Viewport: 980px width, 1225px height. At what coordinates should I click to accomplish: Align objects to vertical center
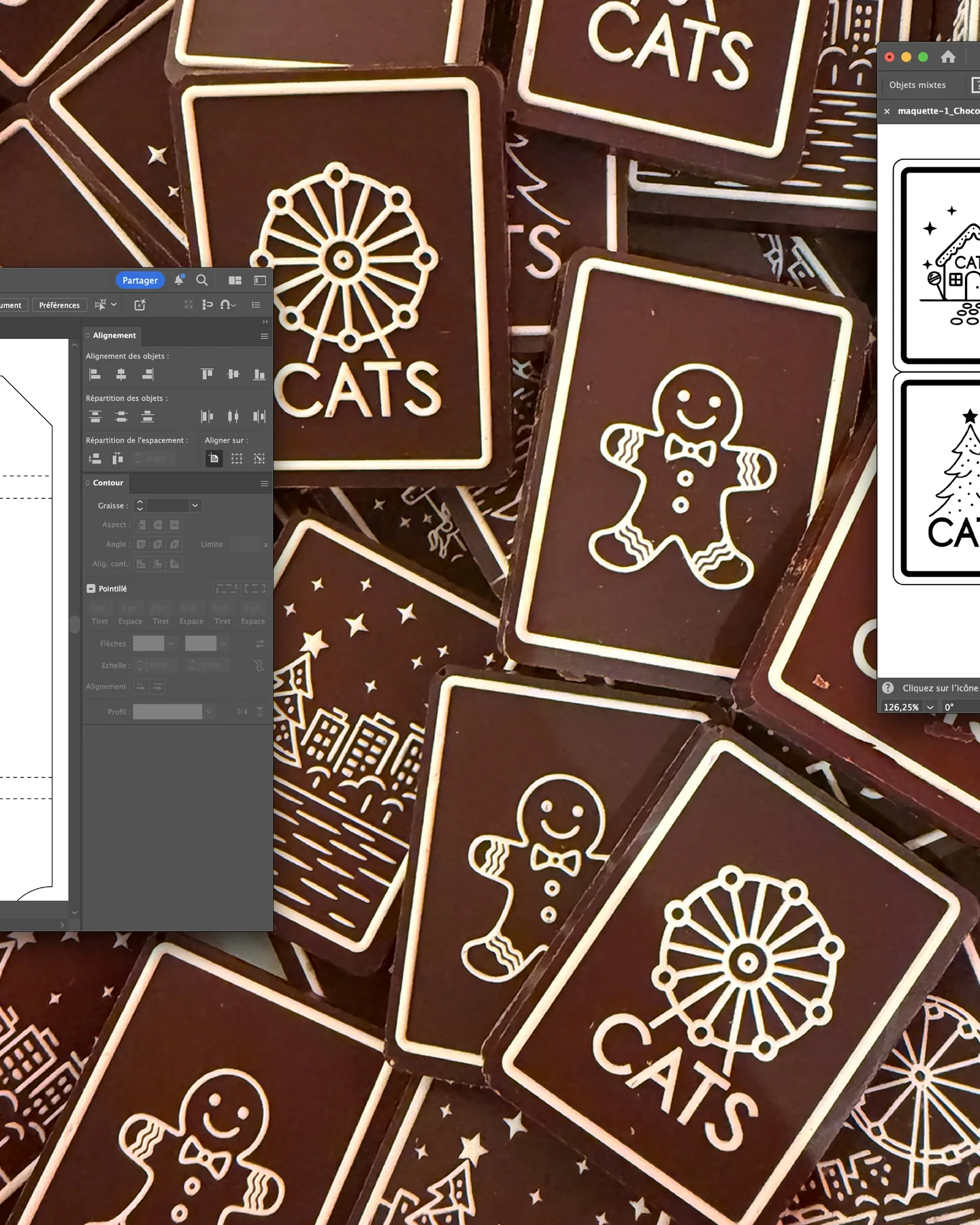(233, 374)
